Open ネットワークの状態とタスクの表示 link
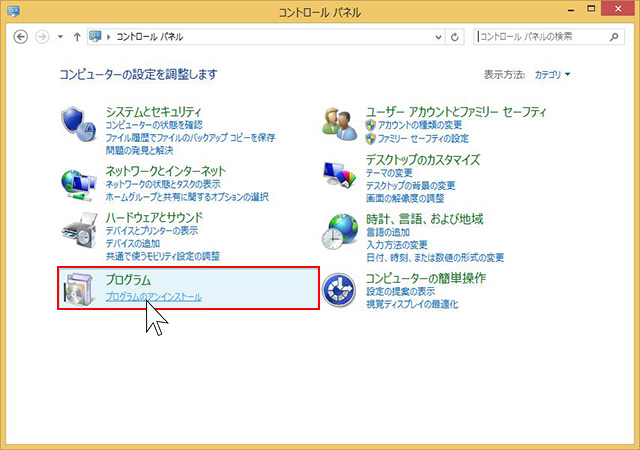This screenshot has width=640, height=450. coord(163,184)
